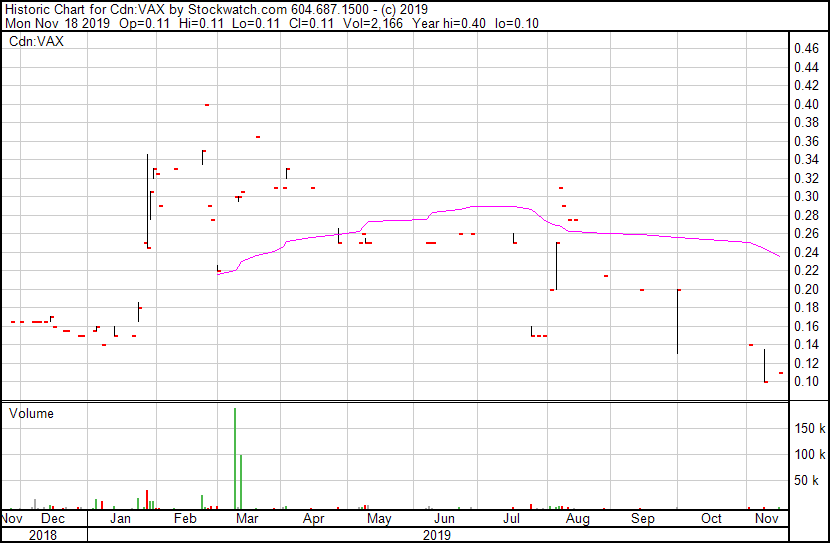Click the 'Dec' month label
The height and width of the screenshot is (543, 830).
pos(53,518)
